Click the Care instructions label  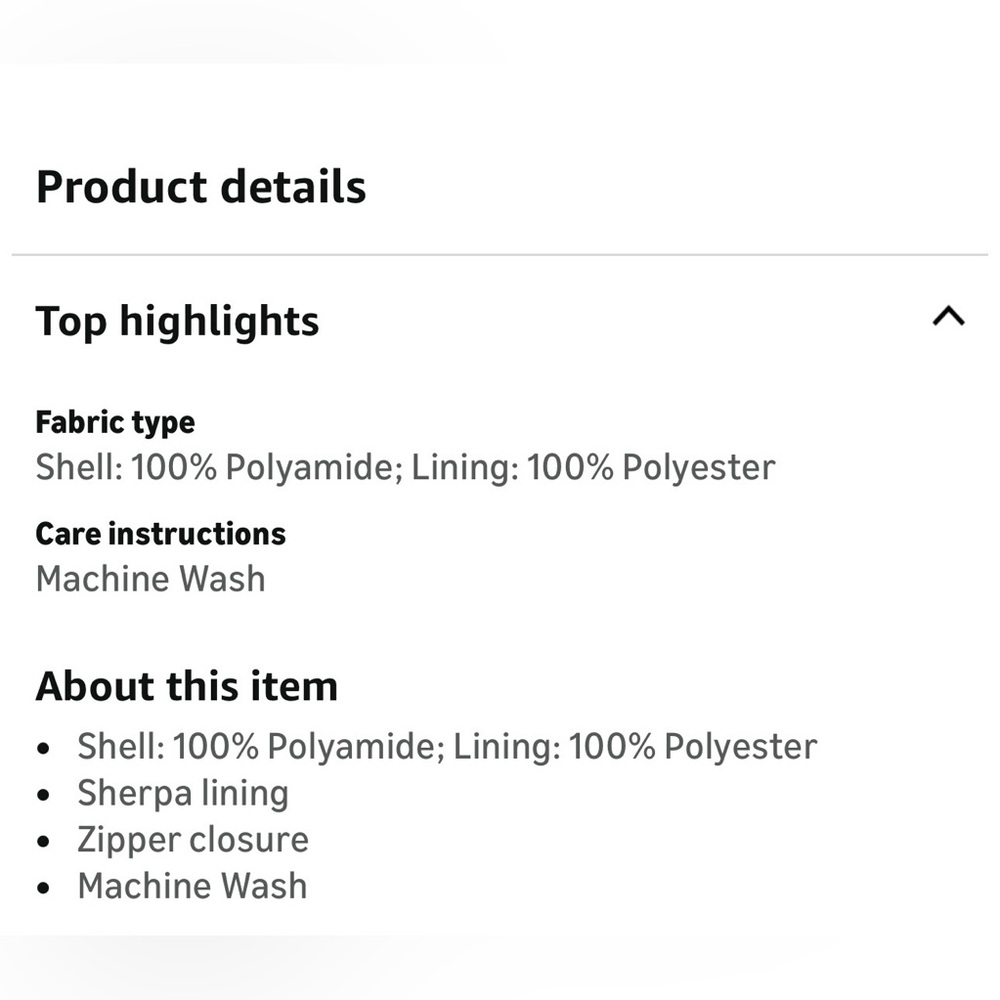click(160, 533)
